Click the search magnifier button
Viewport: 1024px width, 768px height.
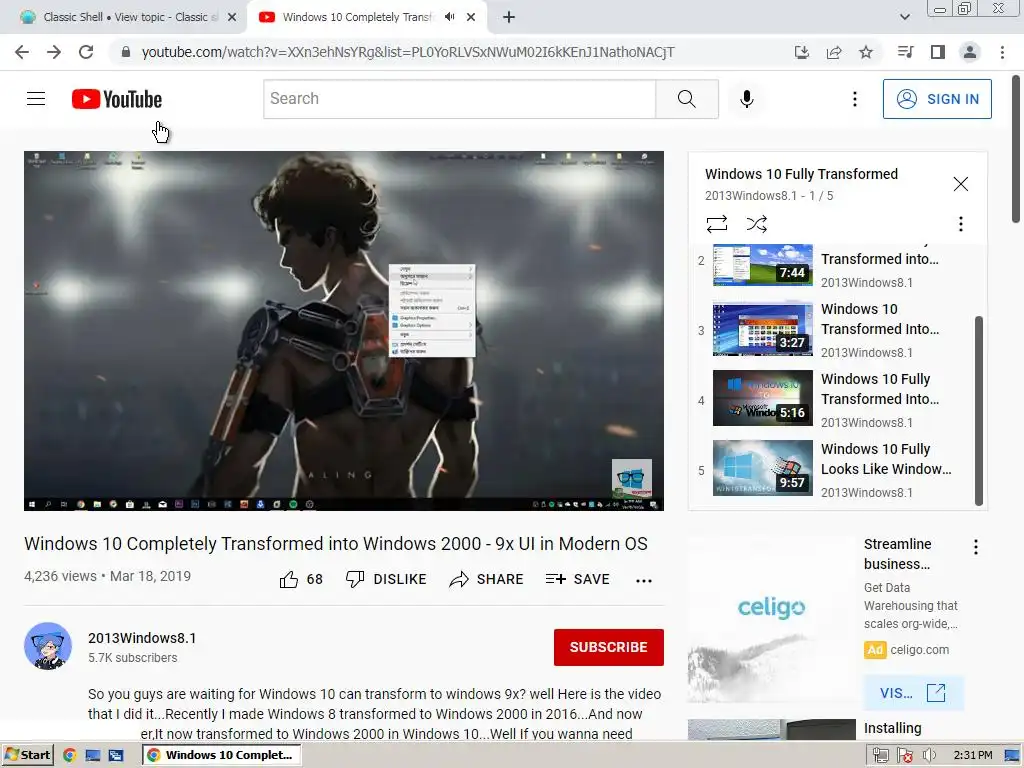(686, 99)
